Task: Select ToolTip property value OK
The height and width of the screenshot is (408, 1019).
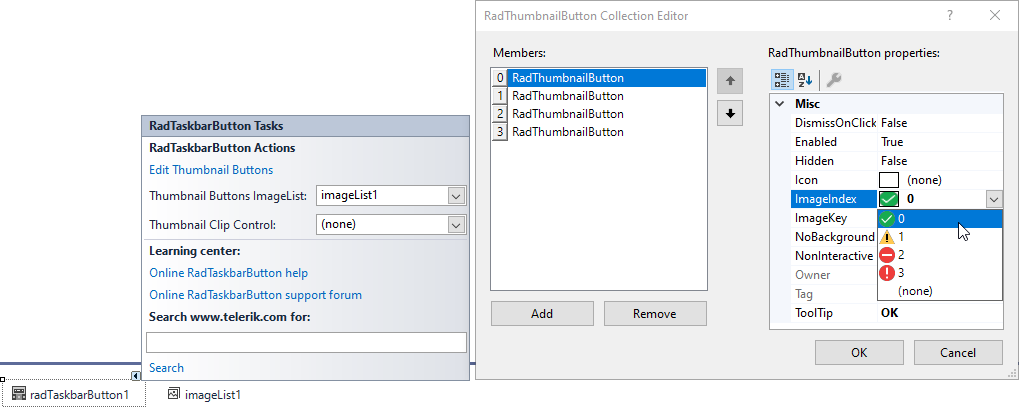Action: 940,313
